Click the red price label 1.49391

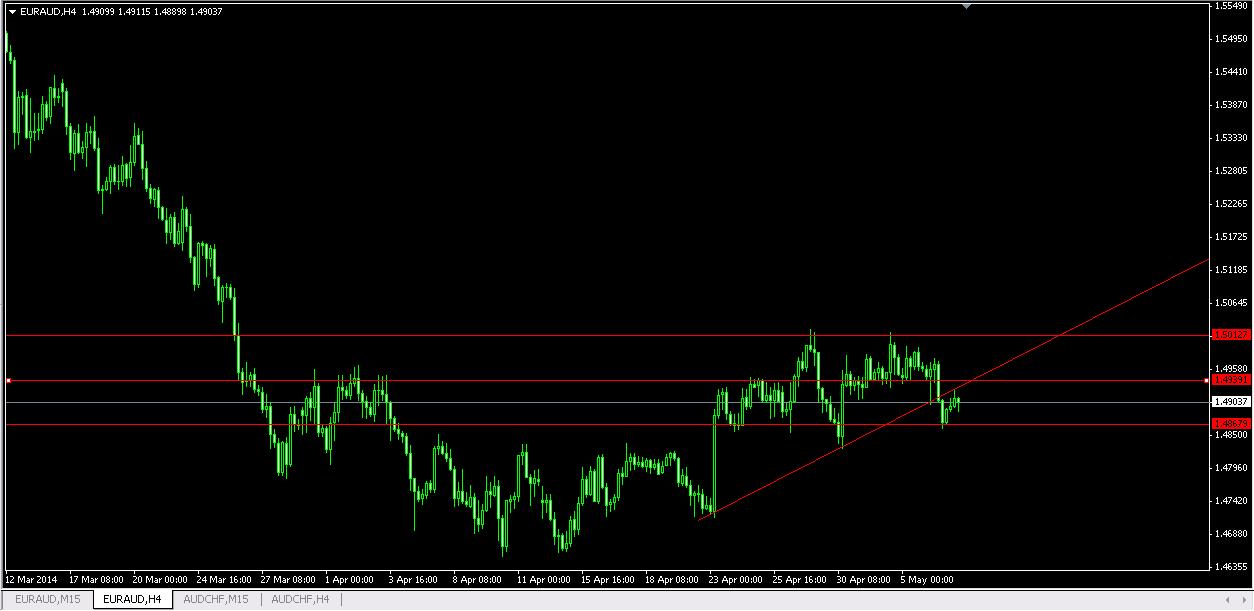(1231, 380)
